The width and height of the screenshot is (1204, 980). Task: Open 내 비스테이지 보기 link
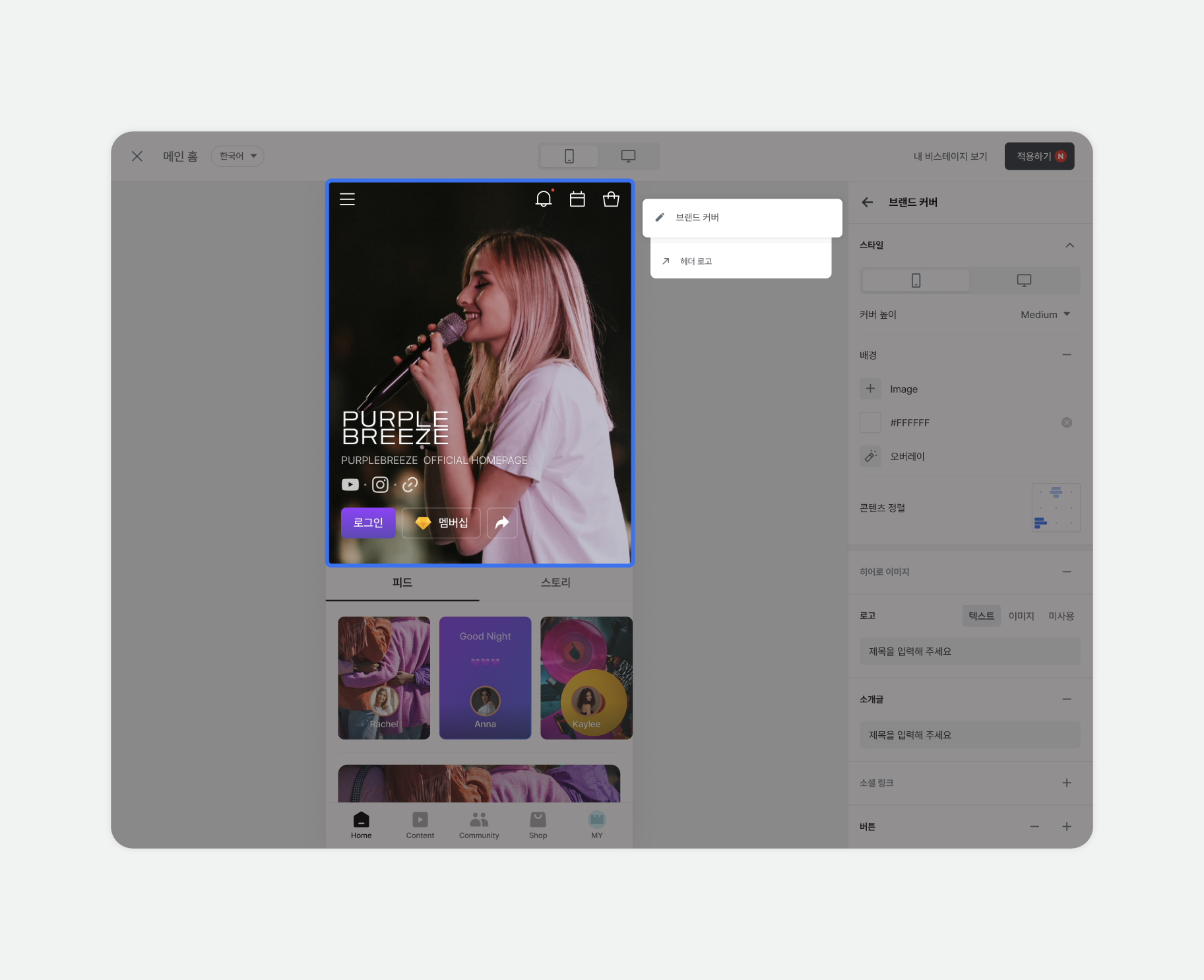pyautogui.click(x=950, y=156)
